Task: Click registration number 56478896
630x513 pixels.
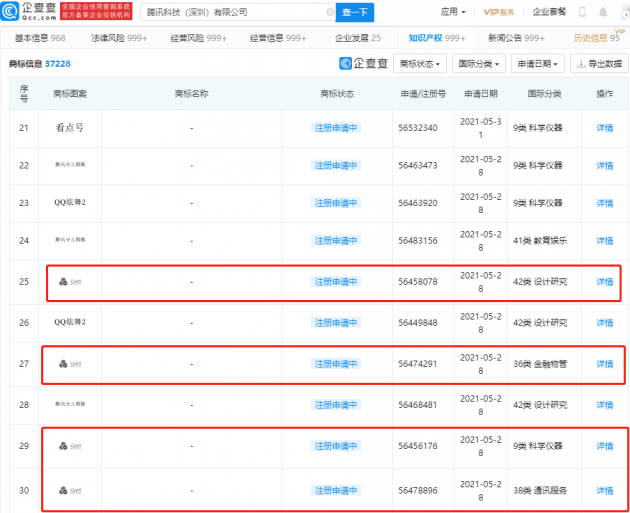Action: pyautogui.click(x=418, y=491)
